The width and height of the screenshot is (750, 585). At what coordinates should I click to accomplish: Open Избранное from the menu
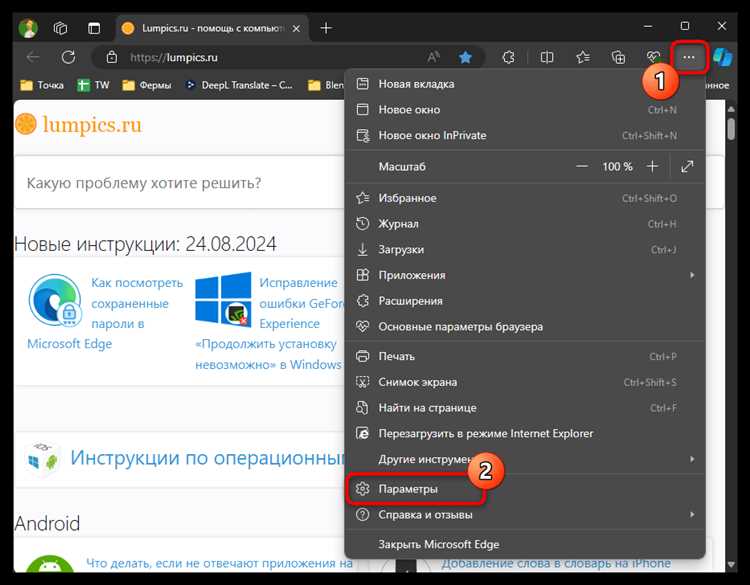click(x=525, y=198)
